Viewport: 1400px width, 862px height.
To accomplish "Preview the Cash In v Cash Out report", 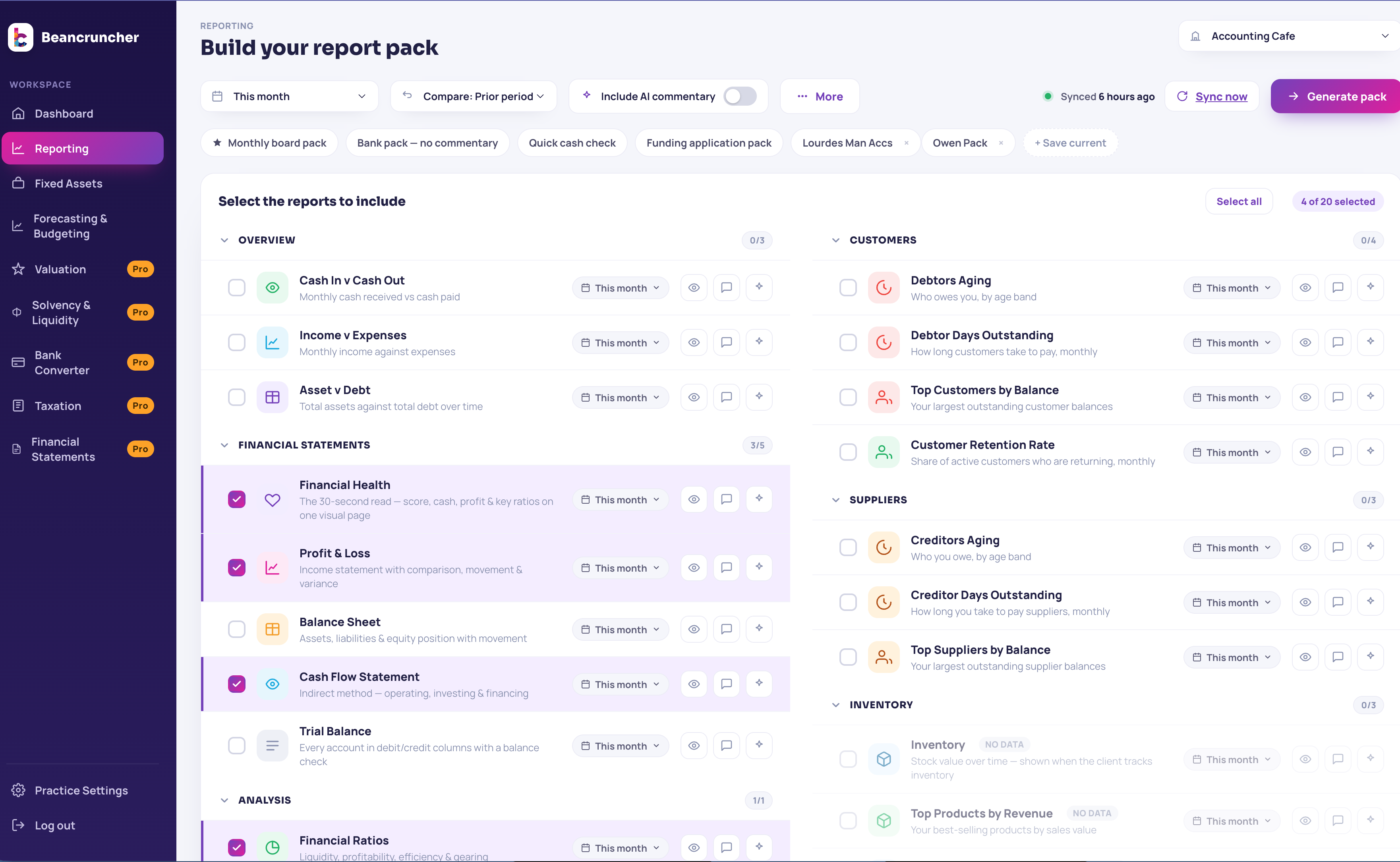I will coord(694,288).
